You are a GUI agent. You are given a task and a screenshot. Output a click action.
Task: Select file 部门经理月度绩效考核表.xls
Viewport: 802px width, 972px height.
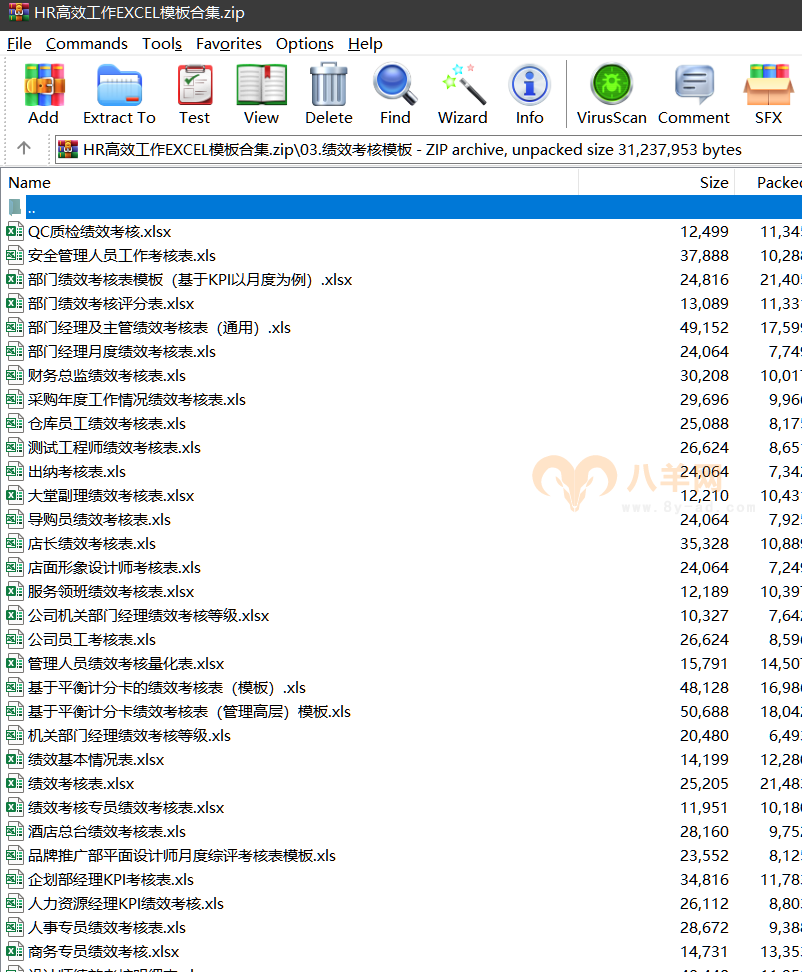pyautogui.click(x=121, y=351)
